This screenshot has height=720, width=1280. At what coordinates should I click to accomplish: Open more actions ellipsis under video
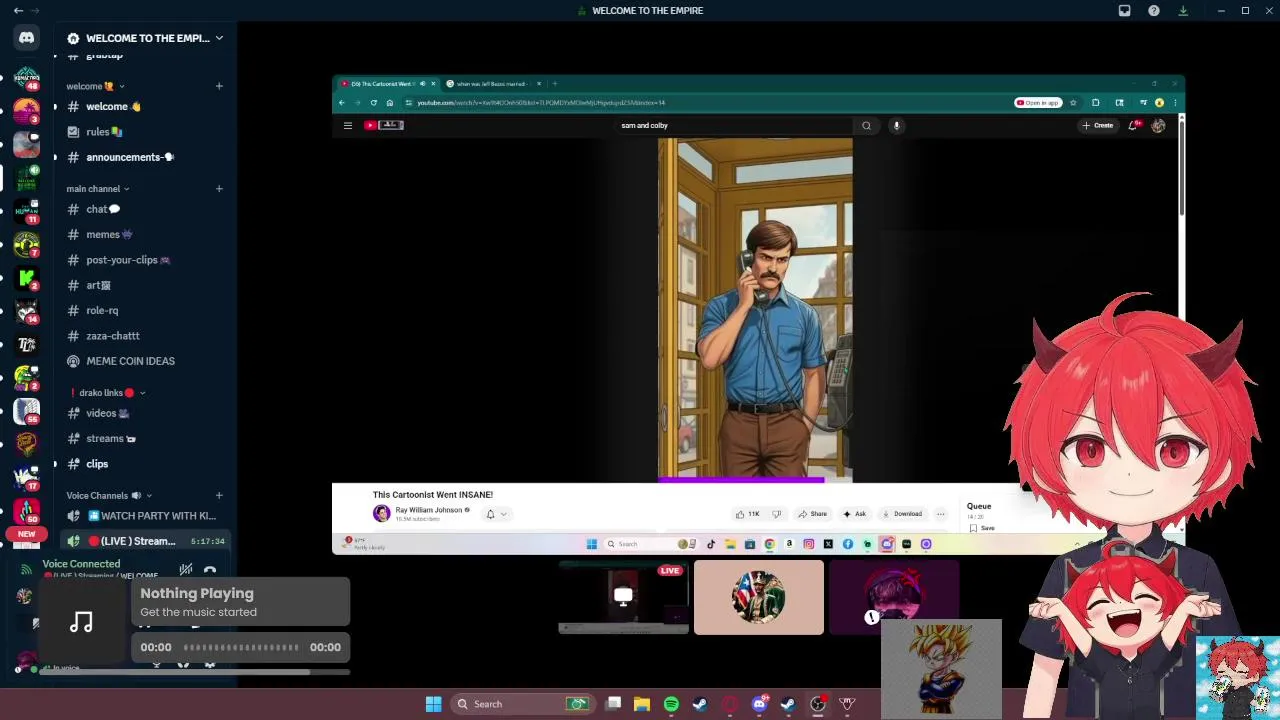tap(940, 514)
